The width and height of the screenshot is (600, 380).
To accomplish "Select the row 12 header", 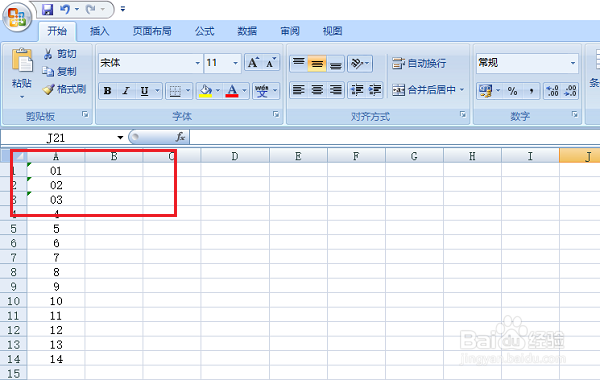I will click(x=13, y=330).
